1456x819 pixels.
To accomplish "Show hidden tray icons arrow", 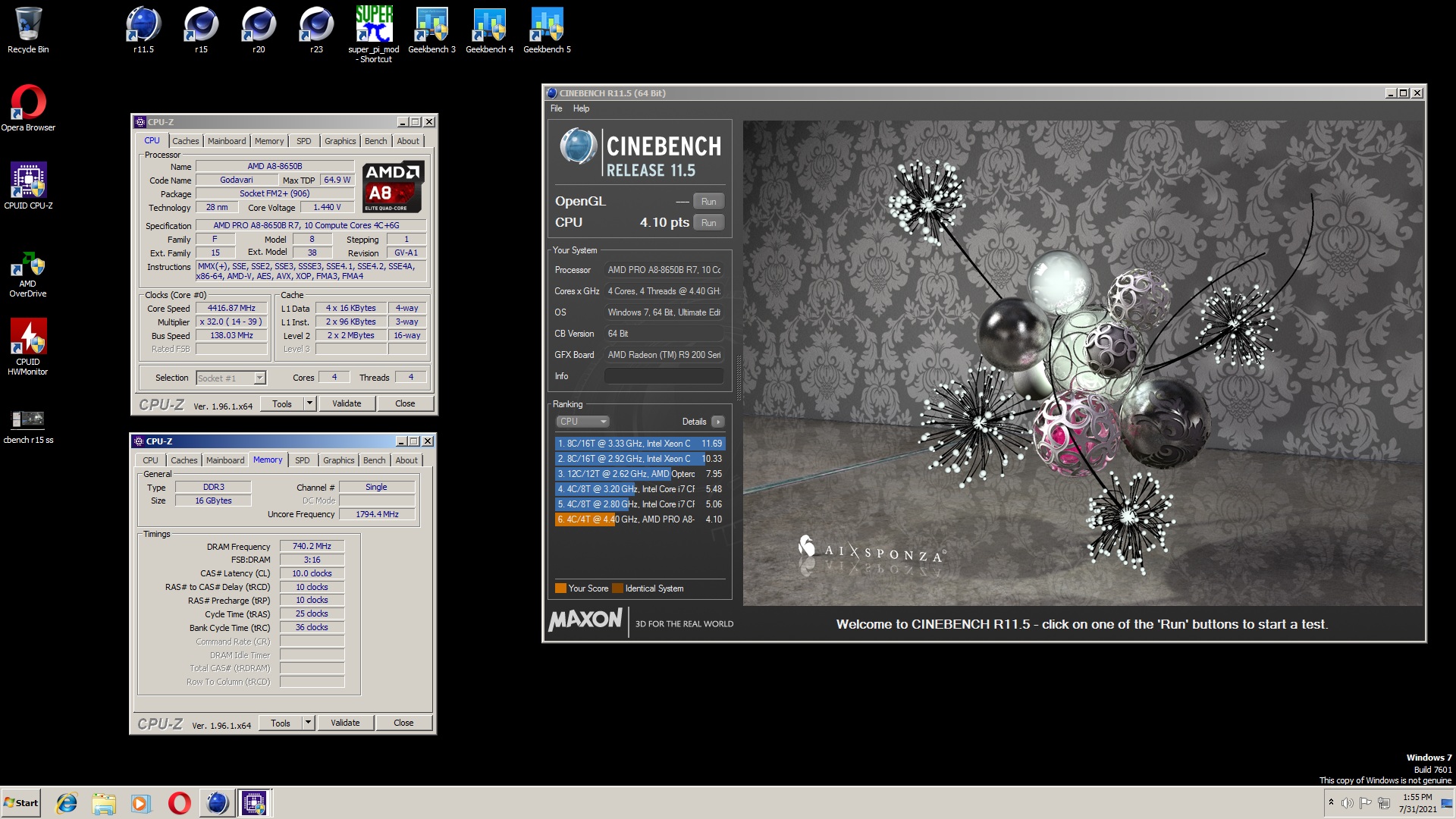I will tap(1331, 802).
